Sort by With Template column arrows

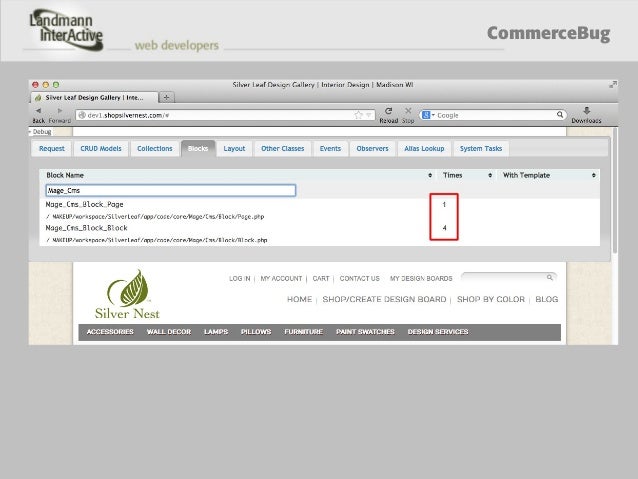pos(594,175)
